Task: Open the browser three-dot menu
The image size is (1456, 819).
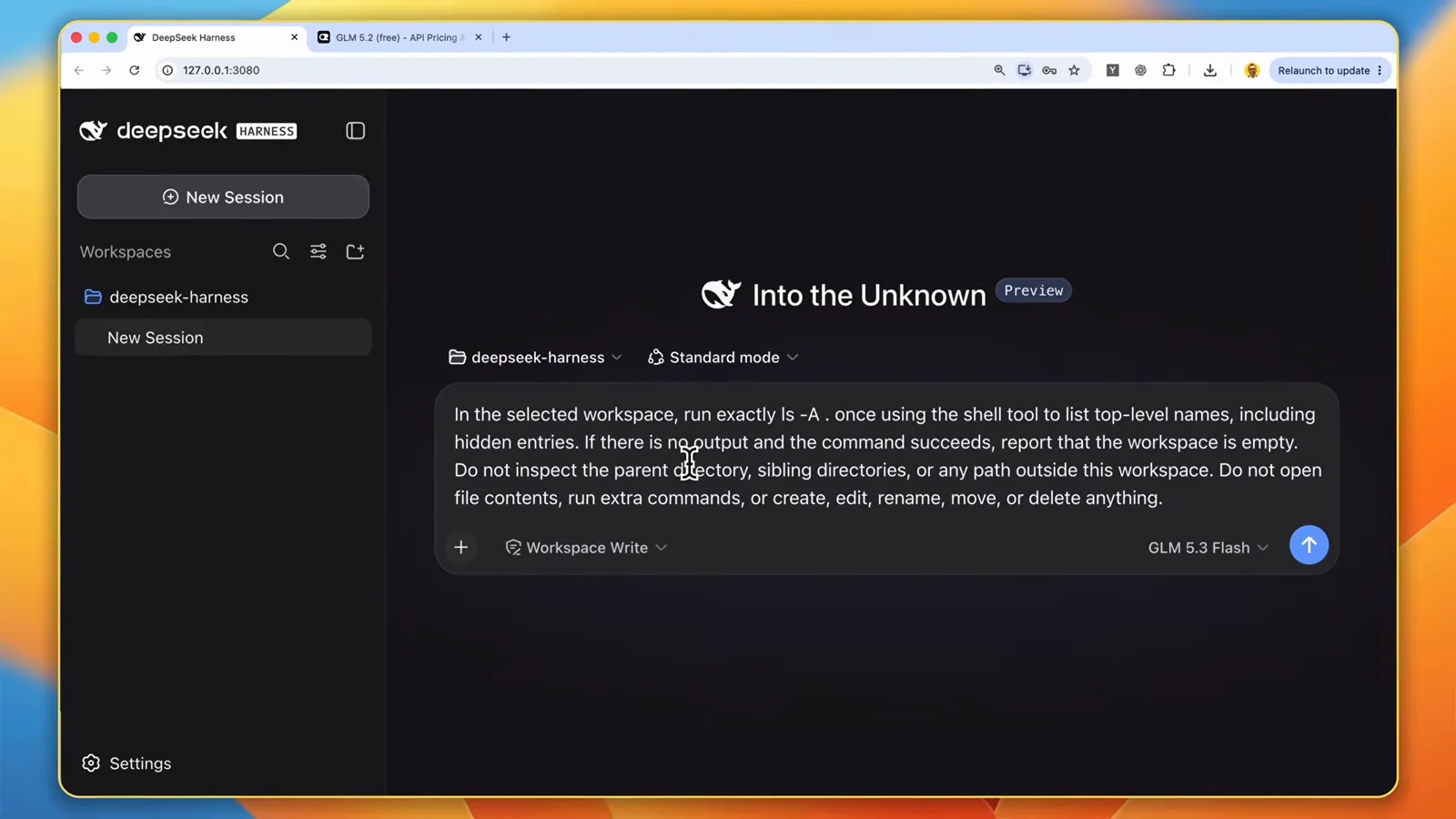Action: (x=1380, y=70)
